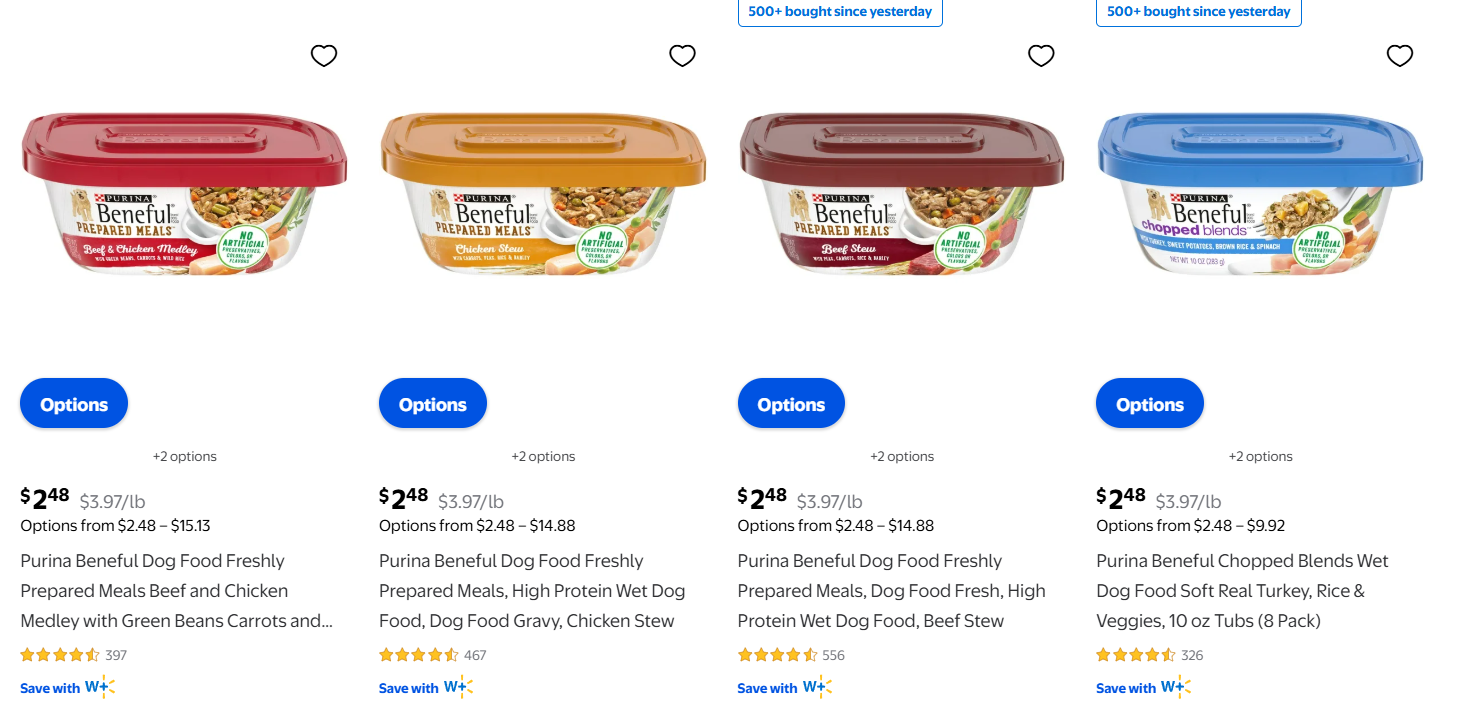
Task: Open Options for Chicken Stew
Action: pos(433,404)
